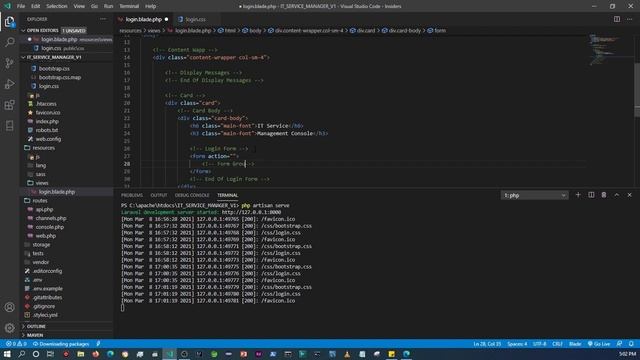Image resolution: width=640 pixels, height=360 pixels.
Task: Open the Selection menu
Action: pos(57,6)
